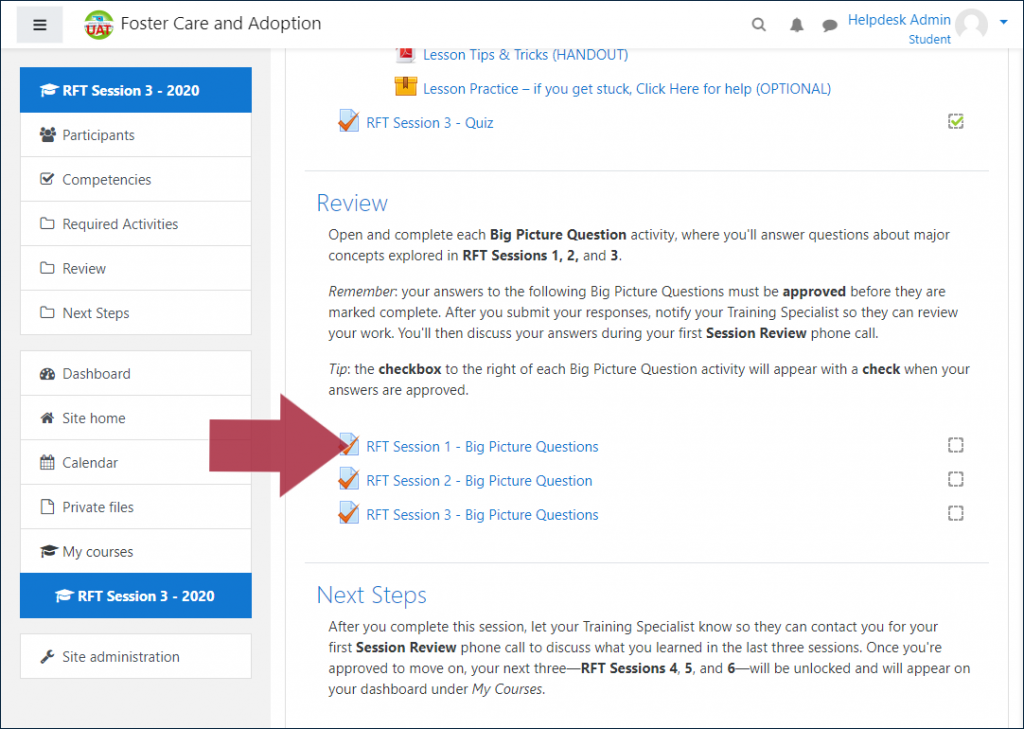Click the Site administration wrench icon
1024x729 pixels.
(47, 656)
